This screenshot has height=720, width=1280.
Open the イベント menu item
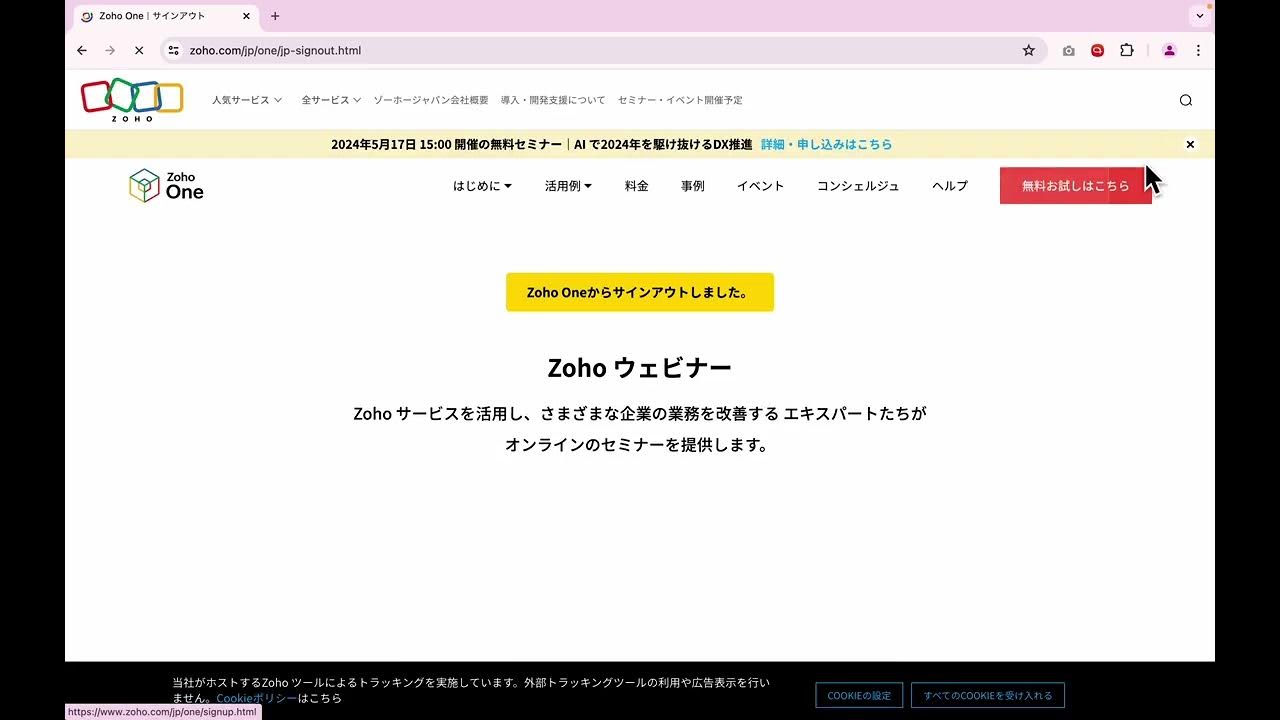click(x=761, y=186)
